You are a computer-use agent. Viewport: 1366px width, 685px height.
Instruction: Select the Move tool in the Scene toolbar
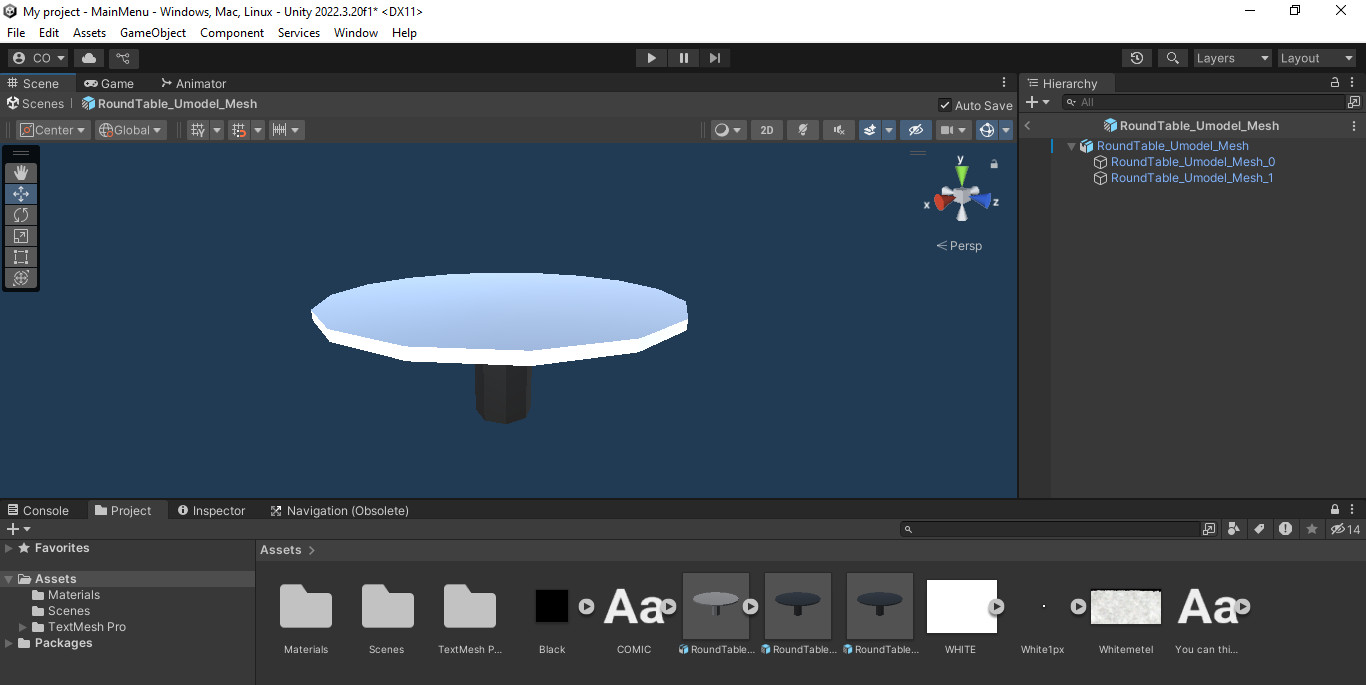coord(20,193)
